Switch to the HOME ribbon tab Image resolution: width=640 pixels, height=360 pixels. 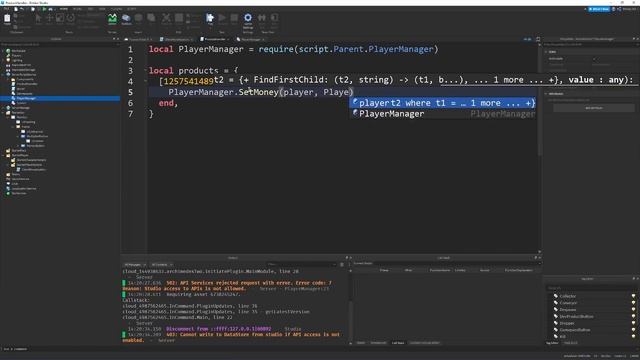coord(64,9)
